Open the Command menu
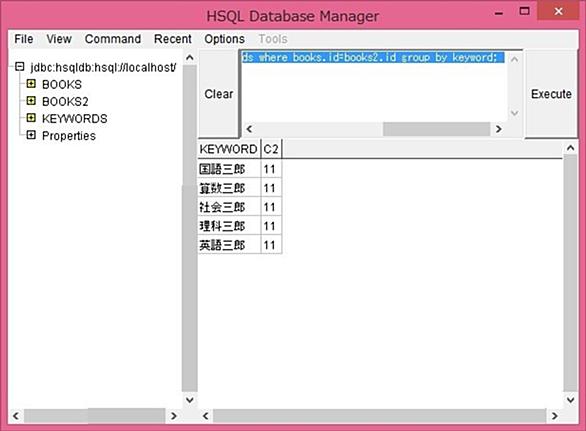586x431 pixels. (x=113, y=39)
